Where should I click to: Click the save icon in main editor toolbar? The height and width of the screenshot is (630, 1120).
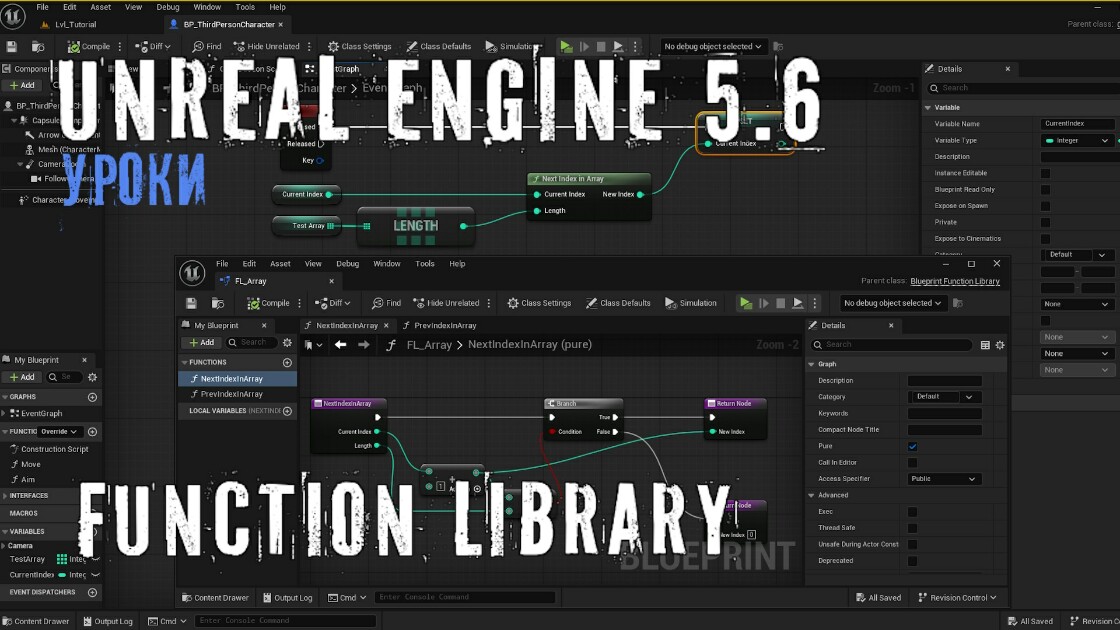point(11,46)
